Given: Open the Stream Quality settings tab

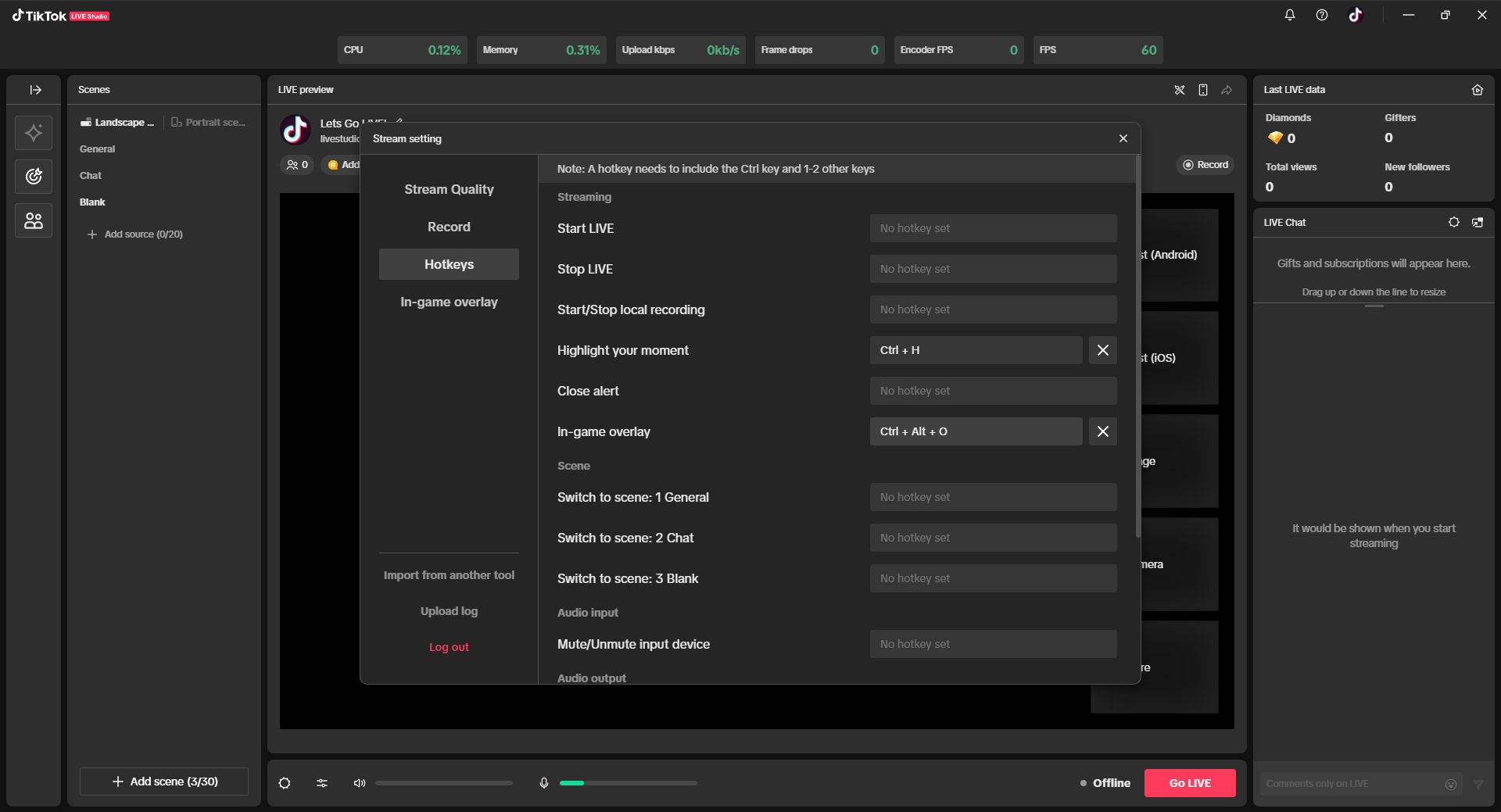Looking at the screenshot, I should (x=449, y=189).
